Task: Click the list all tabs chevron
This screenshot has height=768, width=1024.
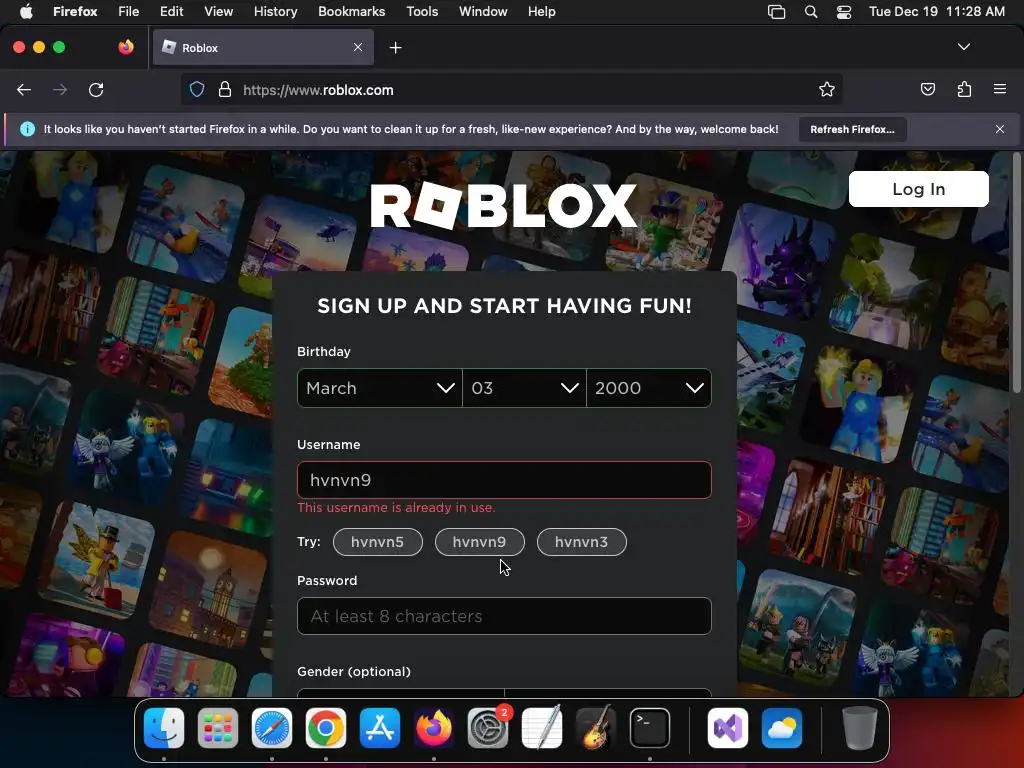Action: click(x=964, y=47)
